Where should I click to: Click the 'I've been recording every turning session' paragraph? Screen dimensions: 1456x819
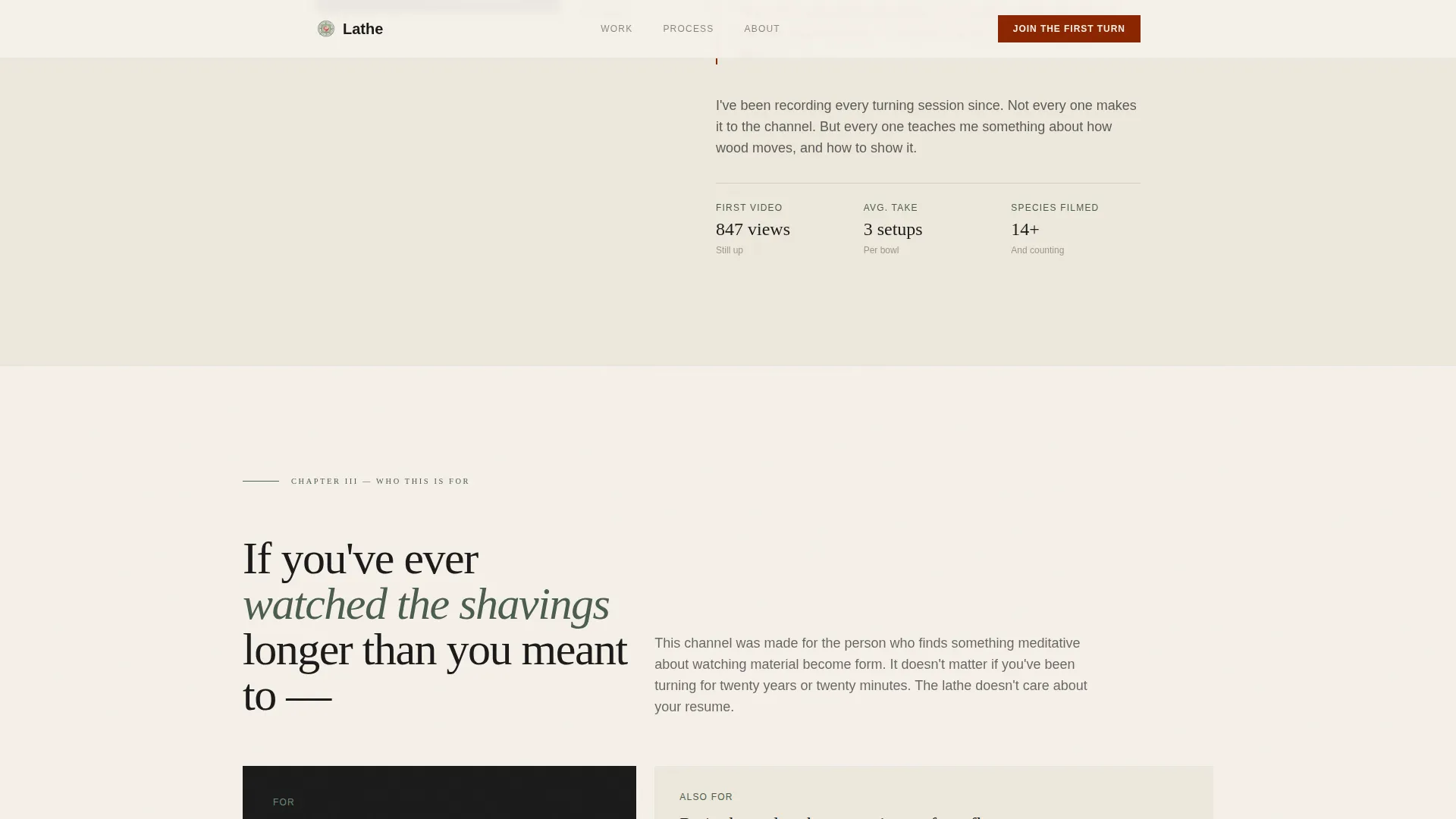tap(927, 127)
